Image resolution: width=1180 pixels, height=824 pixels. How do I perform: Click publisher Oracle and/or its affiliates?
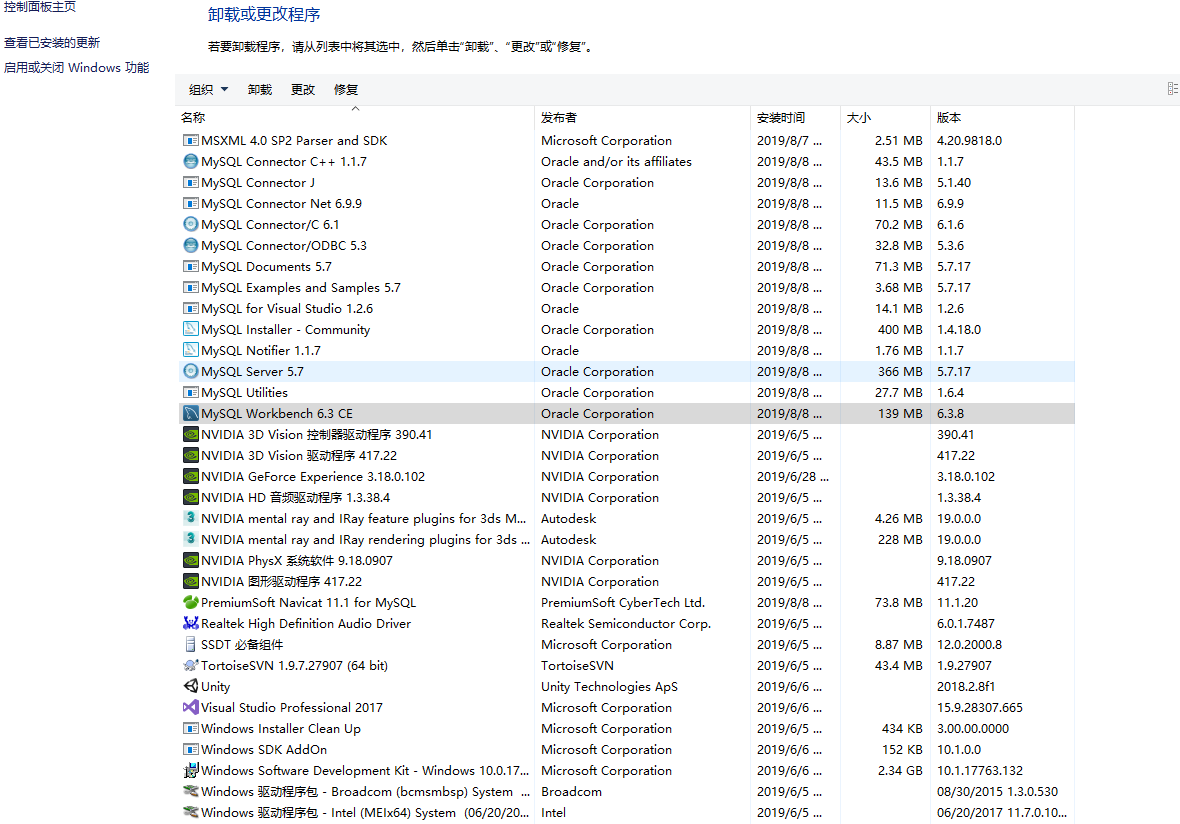click(616, 162)
